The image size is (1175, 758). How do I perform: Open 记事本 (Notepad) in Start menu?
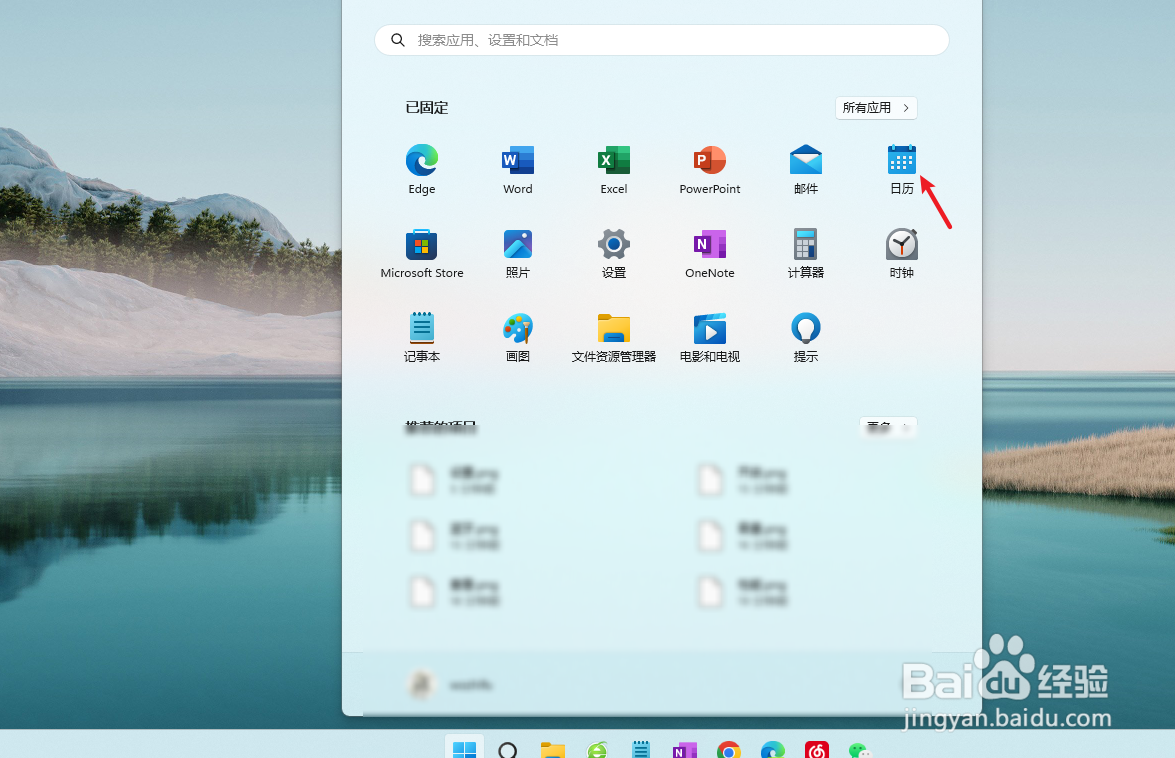[422, 338]
